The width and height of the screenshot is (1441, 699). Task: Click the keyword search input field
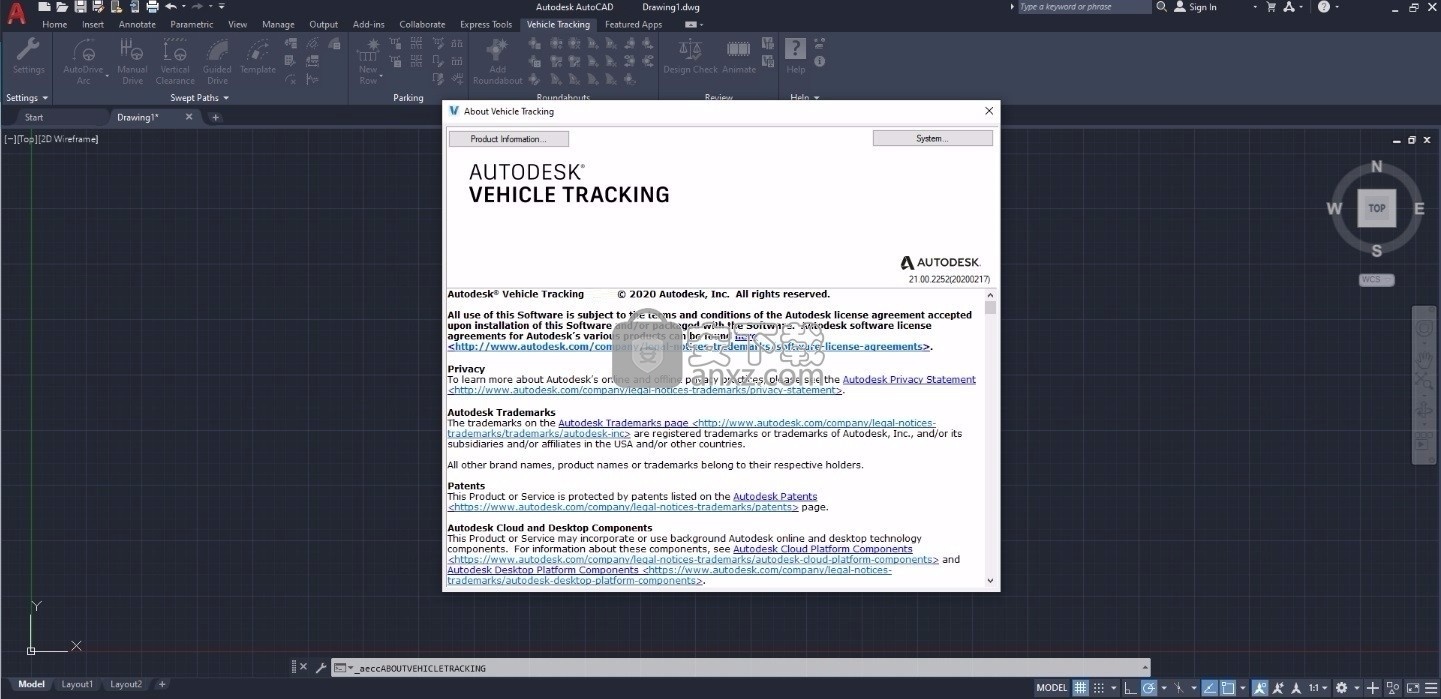1084,7
